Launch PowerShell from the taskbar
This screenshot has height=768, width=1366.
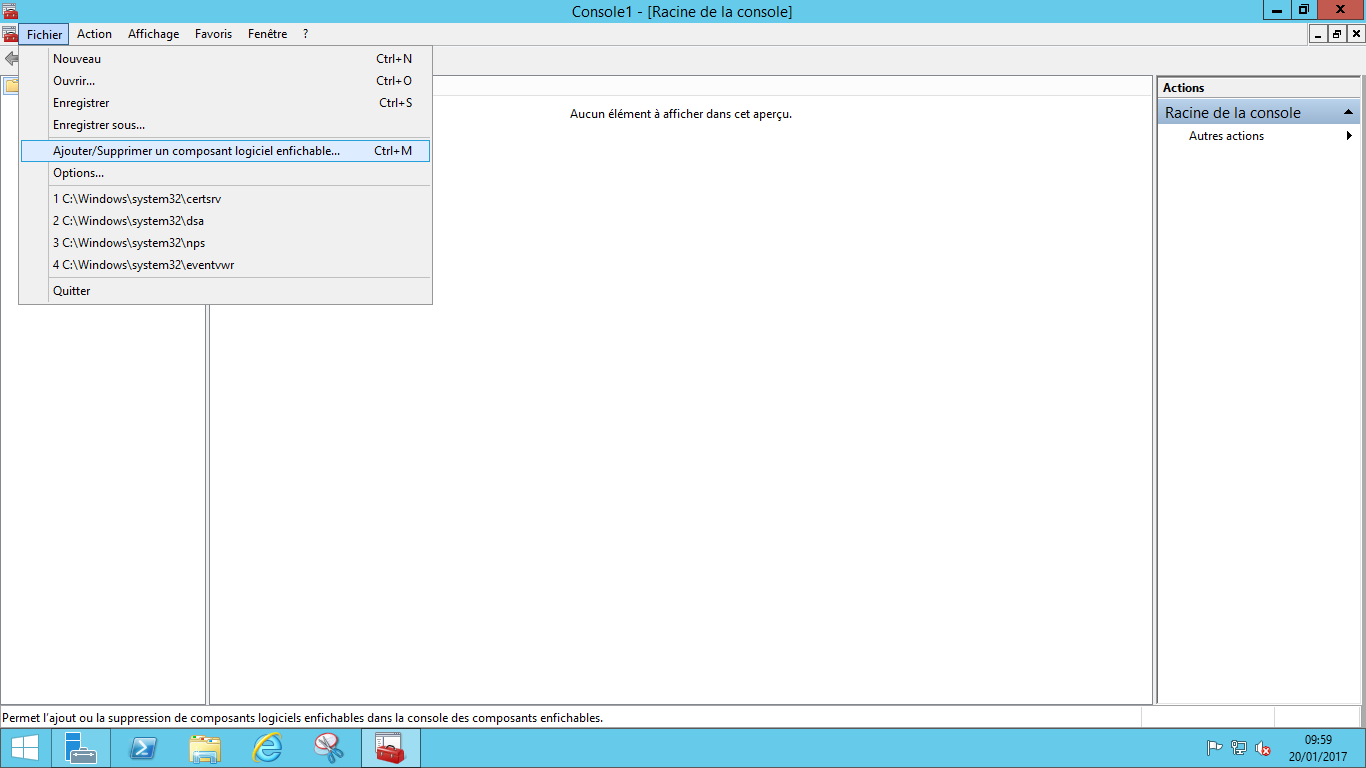pyautogui.click(x=143, y=747)
